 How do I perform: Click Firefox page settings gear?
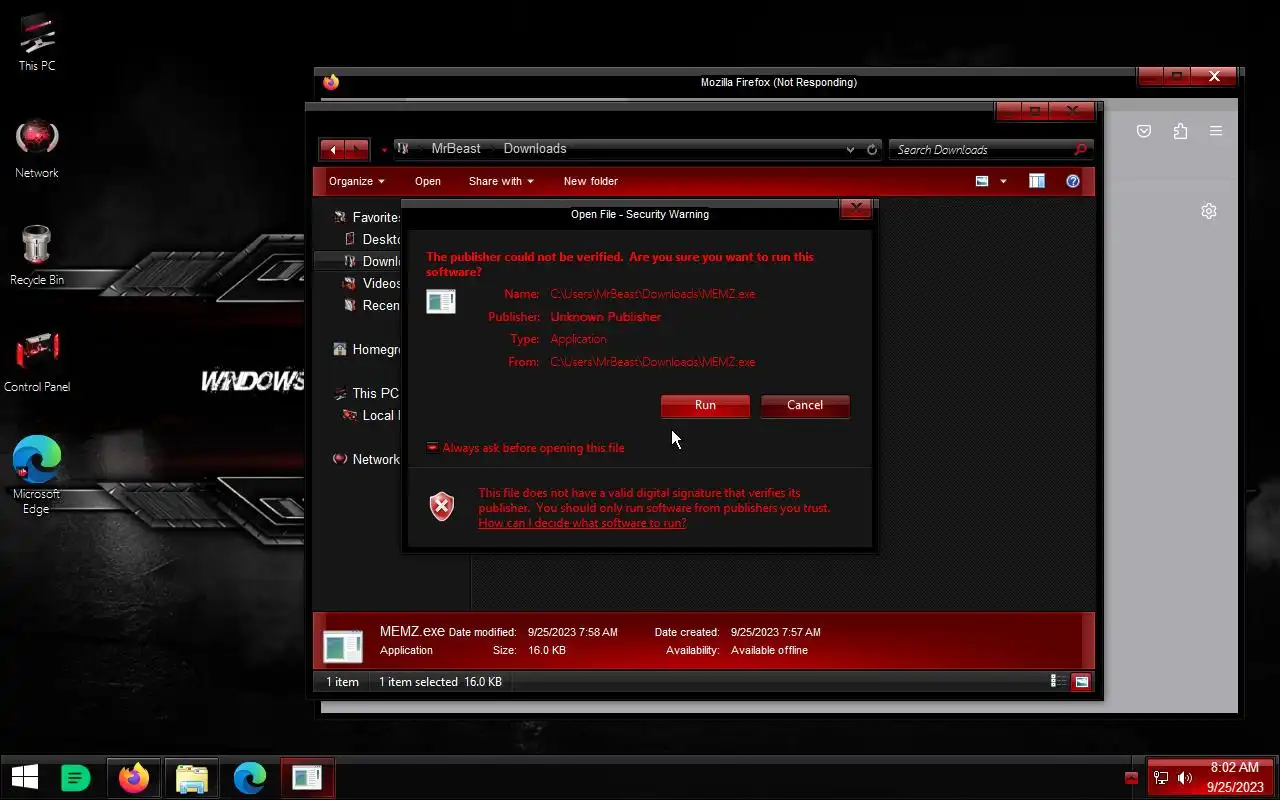1209,211
